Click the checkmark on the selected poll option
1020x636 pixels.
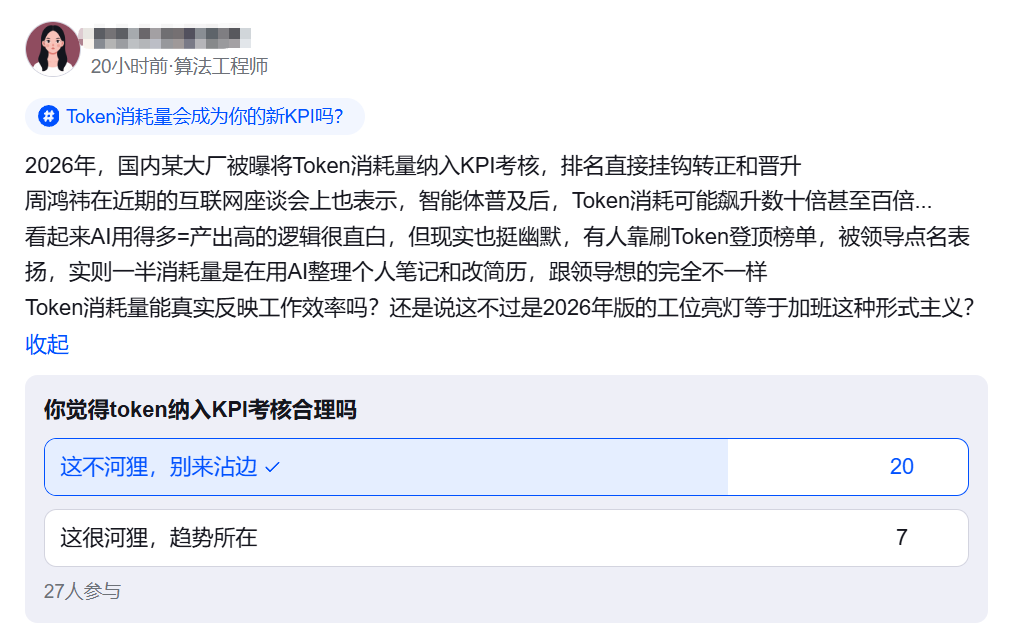[x=273, y=467]
